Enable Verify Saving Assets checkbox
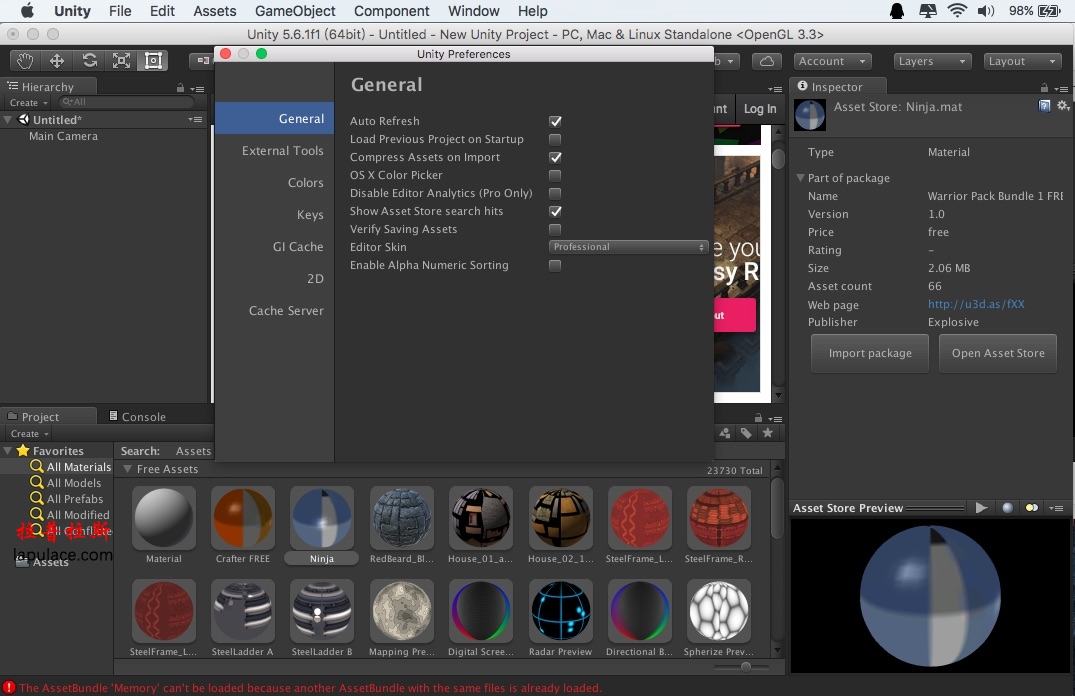1075x696 pixels. click(555, 229)
